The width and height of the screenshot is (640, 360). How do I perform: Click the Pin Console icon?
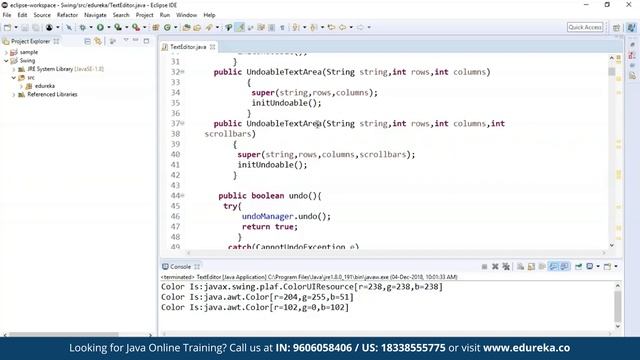click(578, 267)
